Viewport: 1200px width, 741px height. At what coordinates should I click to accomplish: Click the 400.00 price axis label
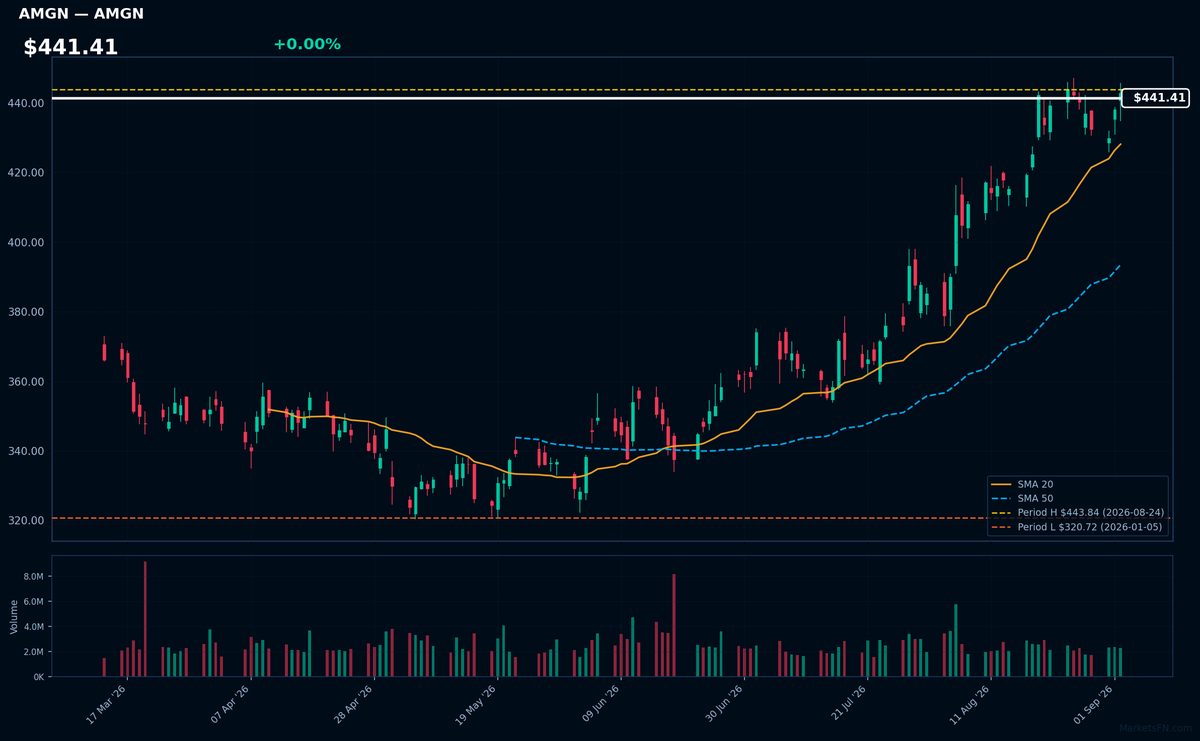tap(27, 243)
